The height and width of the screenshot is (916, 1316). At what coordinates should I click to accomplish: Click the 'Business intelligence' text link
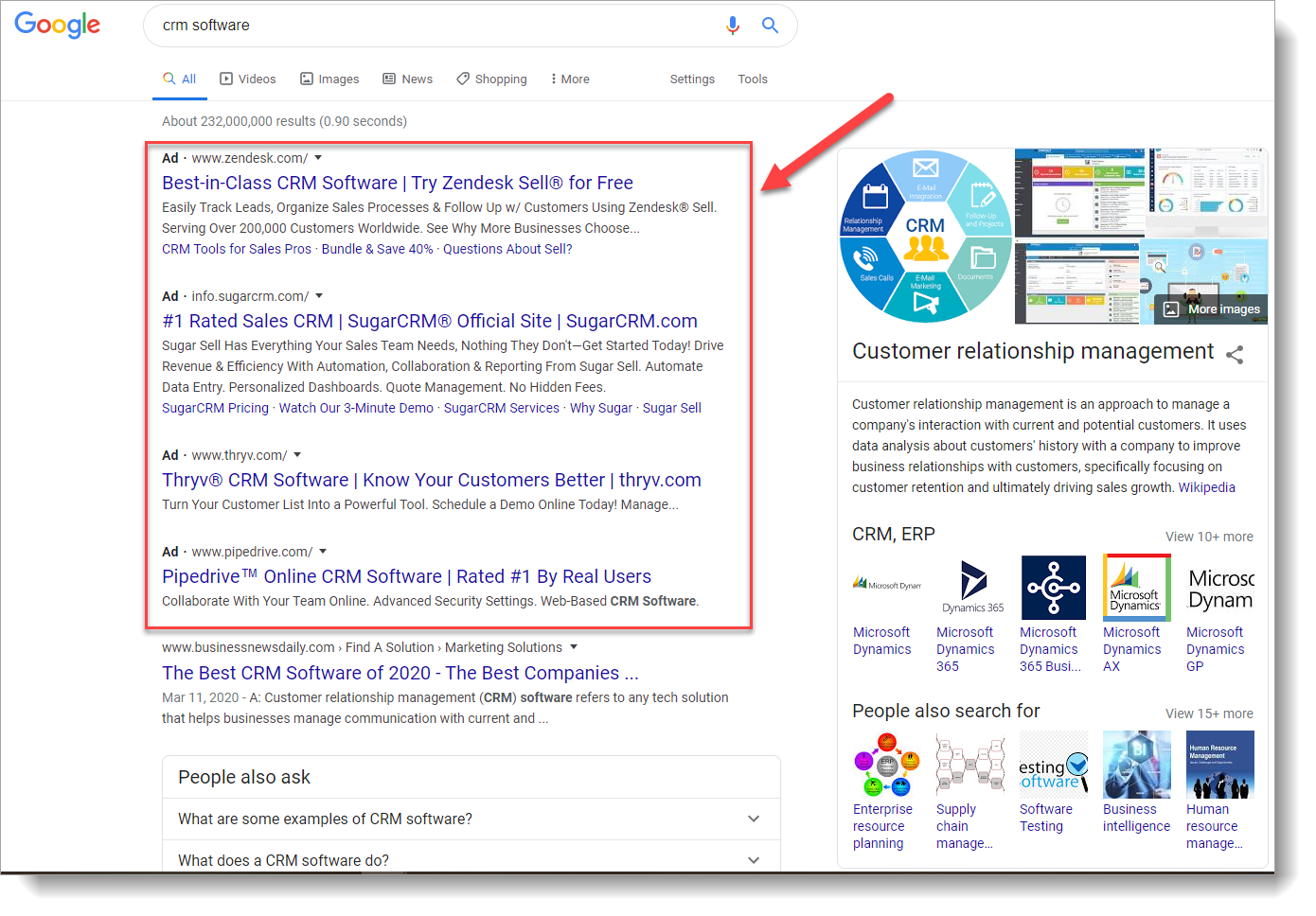pos(1136,818)
